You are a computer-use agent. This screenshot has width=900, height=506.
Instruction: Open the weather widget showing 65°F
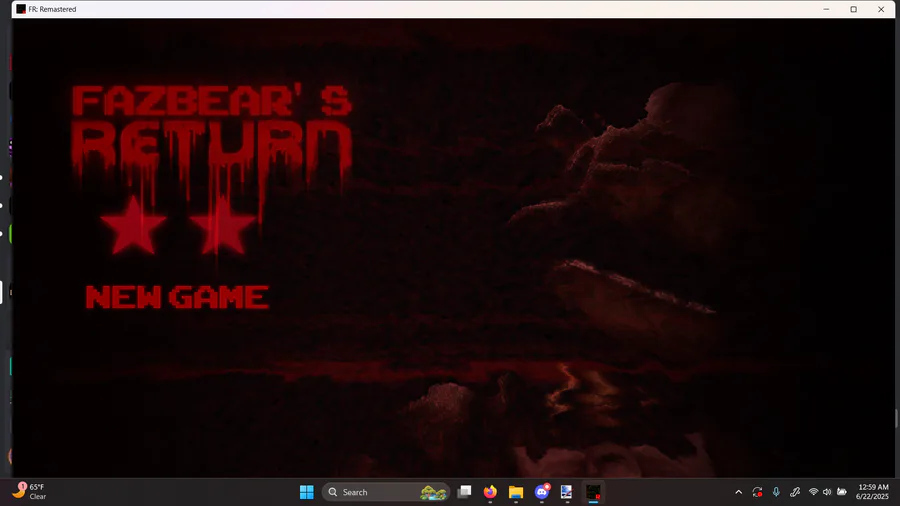click(29, 492)
